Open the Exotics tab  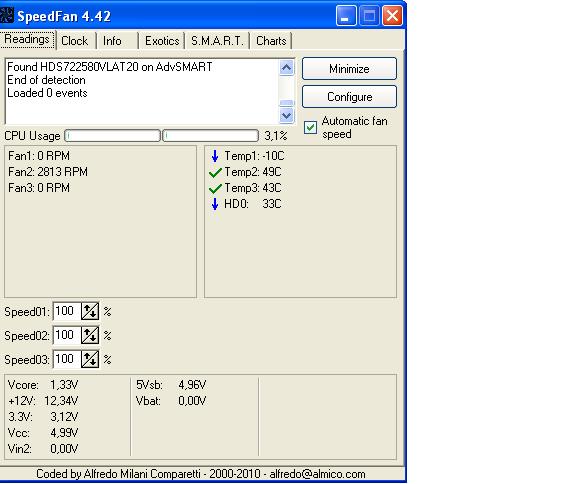(162, 41)
